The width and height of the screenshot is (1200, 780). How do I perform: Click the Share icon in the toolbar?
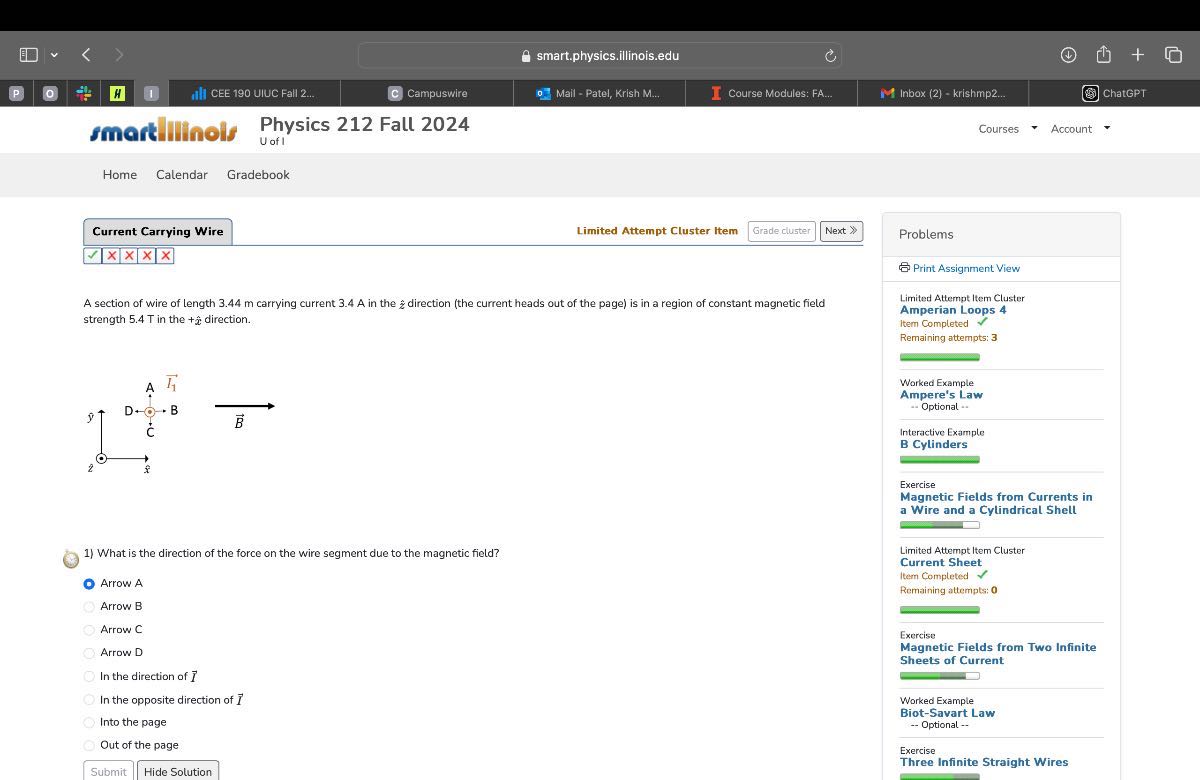(x=1103, y=54)
